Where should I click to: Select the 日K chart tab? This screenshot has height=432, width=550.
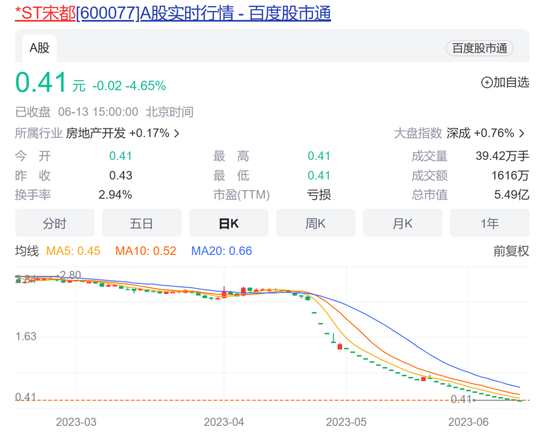(229, 223)
